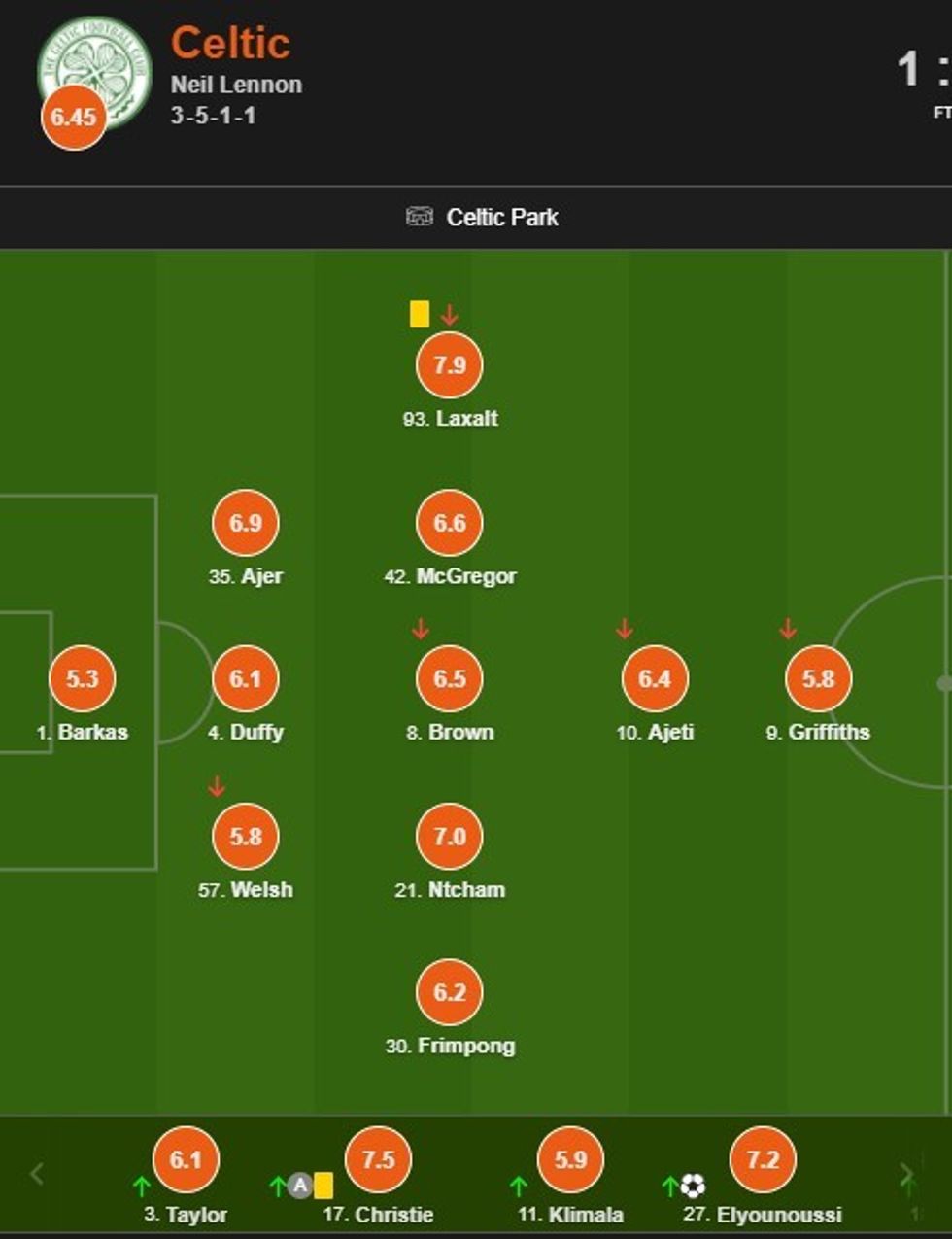Image resolution: width=952 pixels, height=1239 pixels.
Task: Open the Celtic team name link
Action: (230, 43)
